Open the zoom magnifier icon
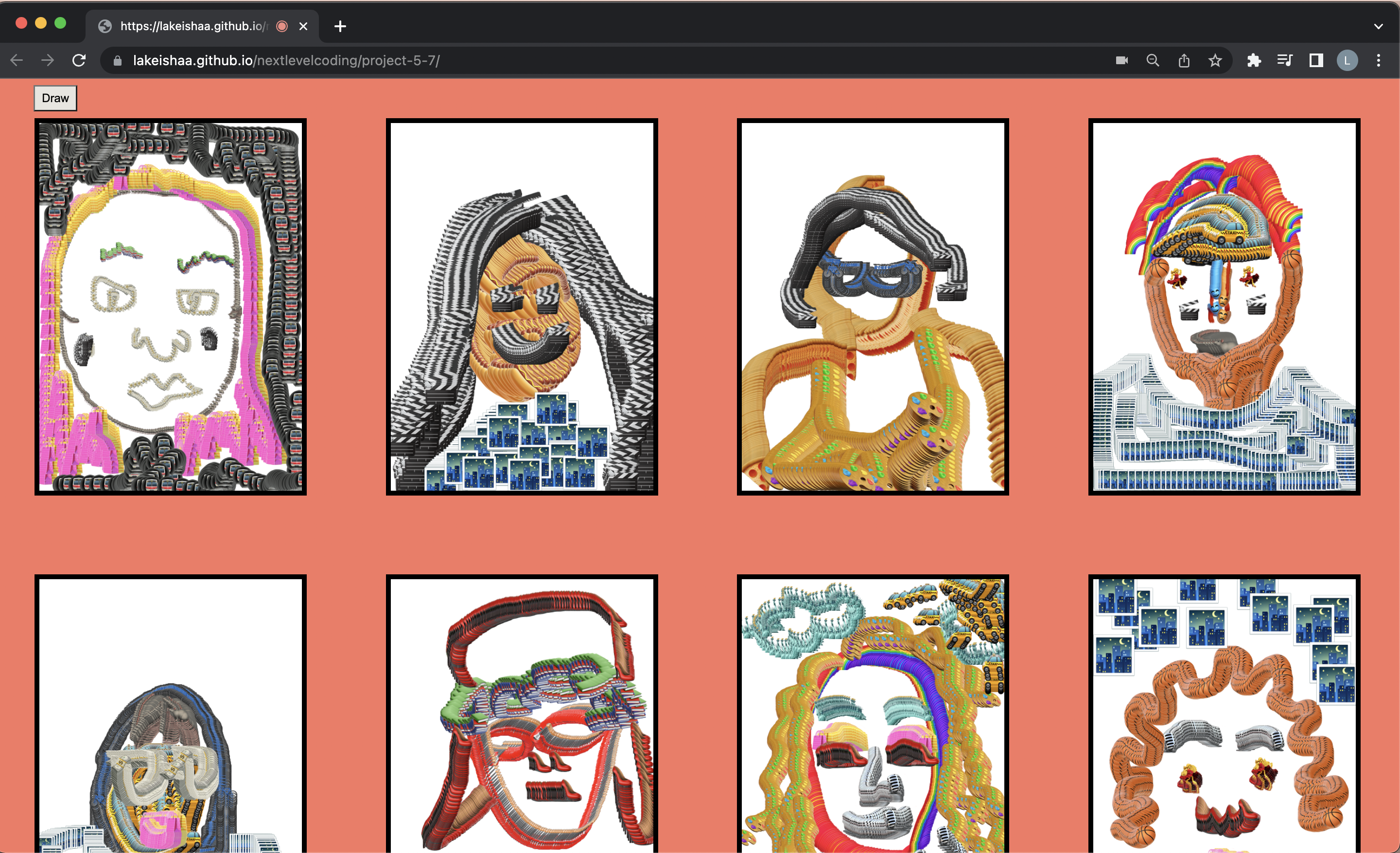The width and height of the screenshot is (1400, 853). pos(1153,60)
